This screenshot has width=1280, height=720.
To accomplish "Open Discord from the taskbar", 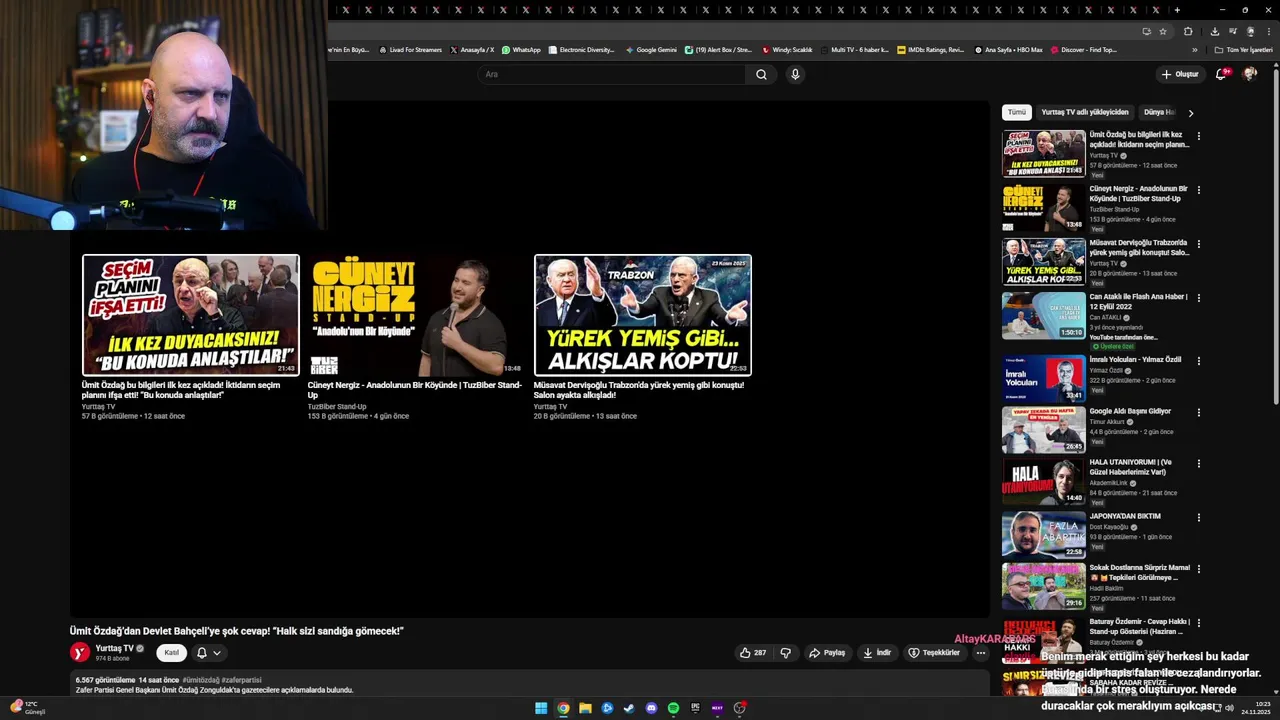I will point(651,708).
